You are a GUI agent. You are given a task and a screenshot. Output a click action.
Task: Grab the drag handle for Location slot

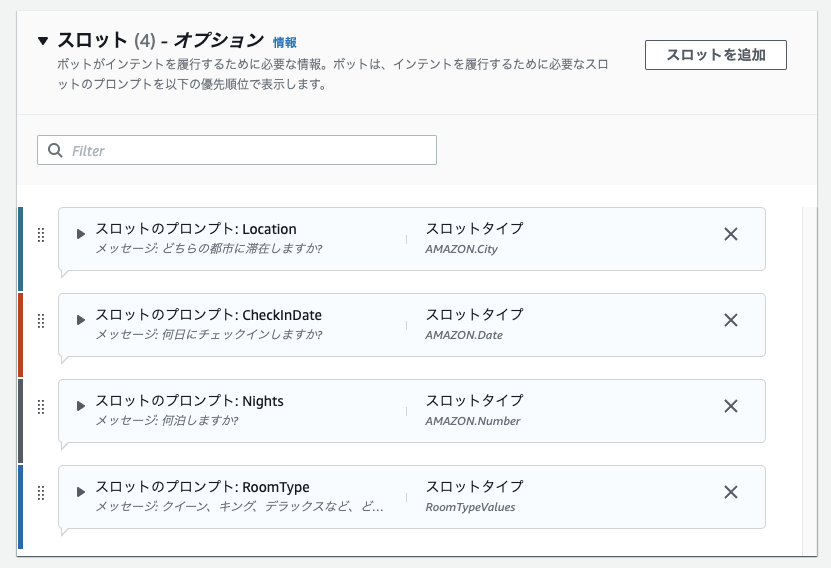point(41,235)
